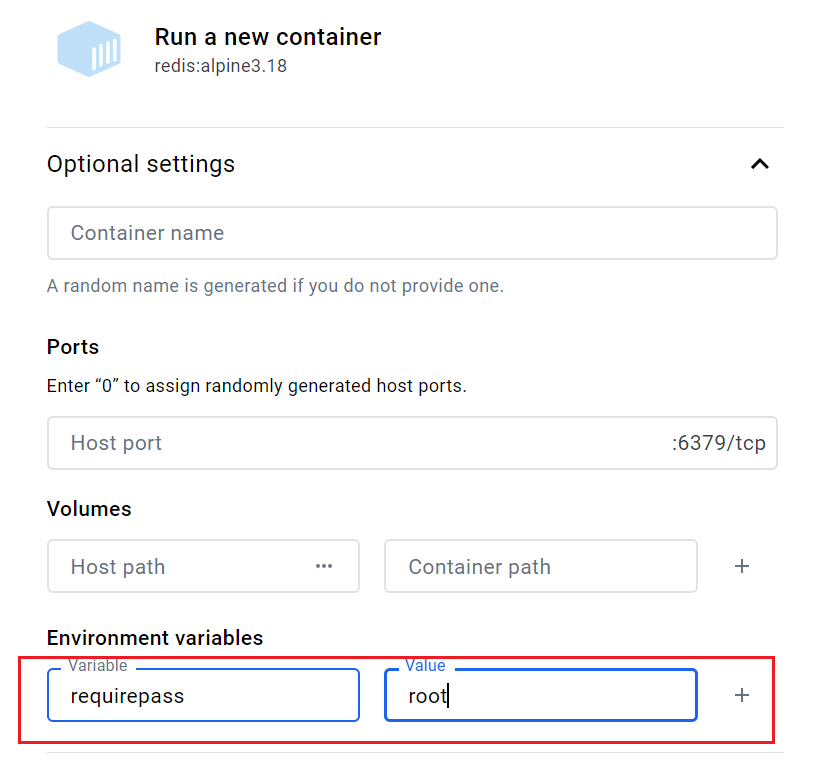813x776 pixels.
Task: Click the random name helper text
Action: tap(275, 286)
